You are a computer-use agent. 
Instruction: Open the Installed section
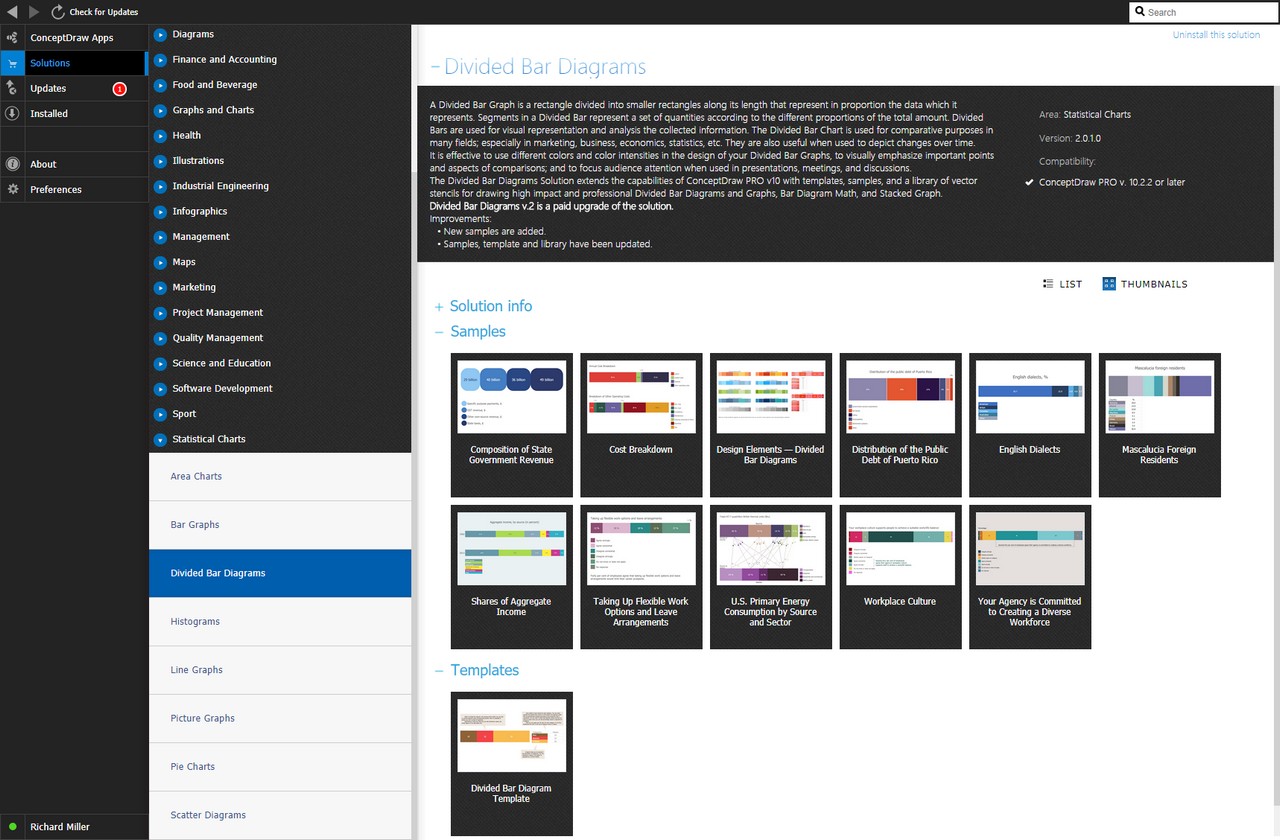(74, 114)
